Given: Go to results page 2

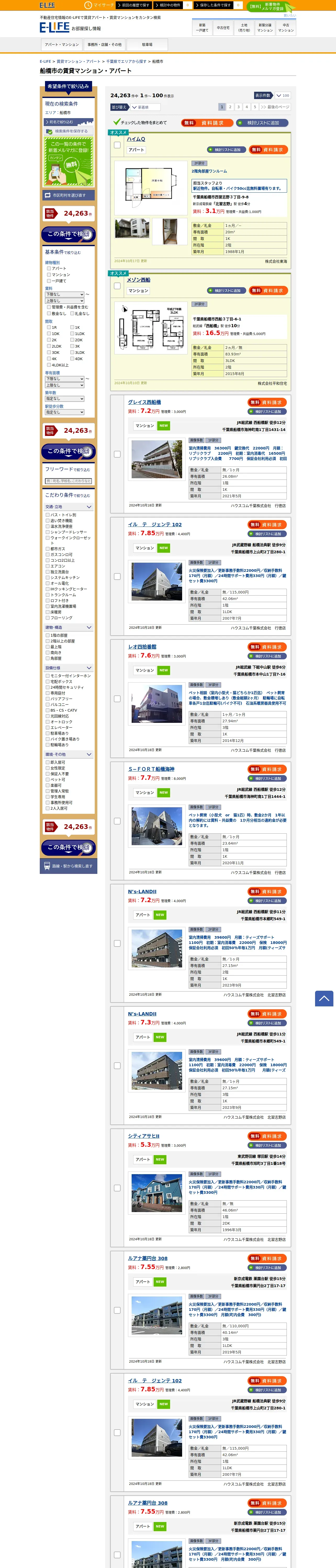Looking at the screenshot, I should pos(230,107).
